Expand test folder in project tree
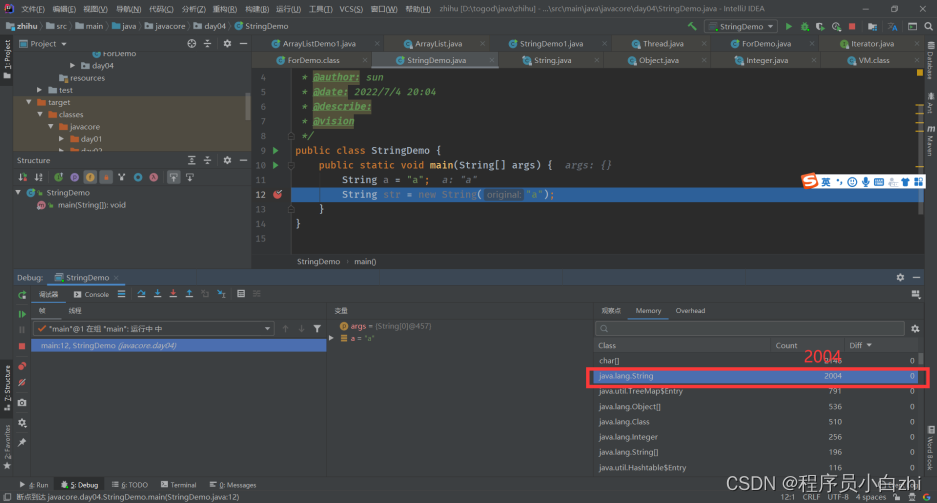Viewport: 937px width, 503px height. [40, 90]
